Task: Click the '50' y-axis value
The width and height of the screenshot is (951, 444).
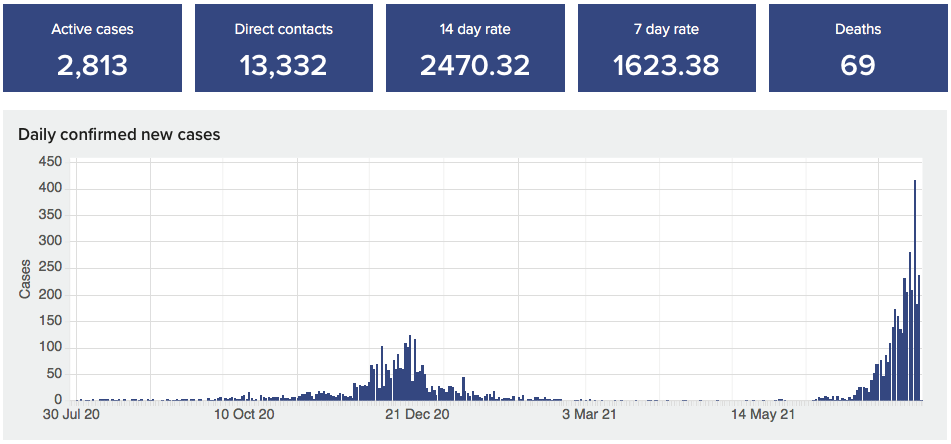Action: [53, 374]
